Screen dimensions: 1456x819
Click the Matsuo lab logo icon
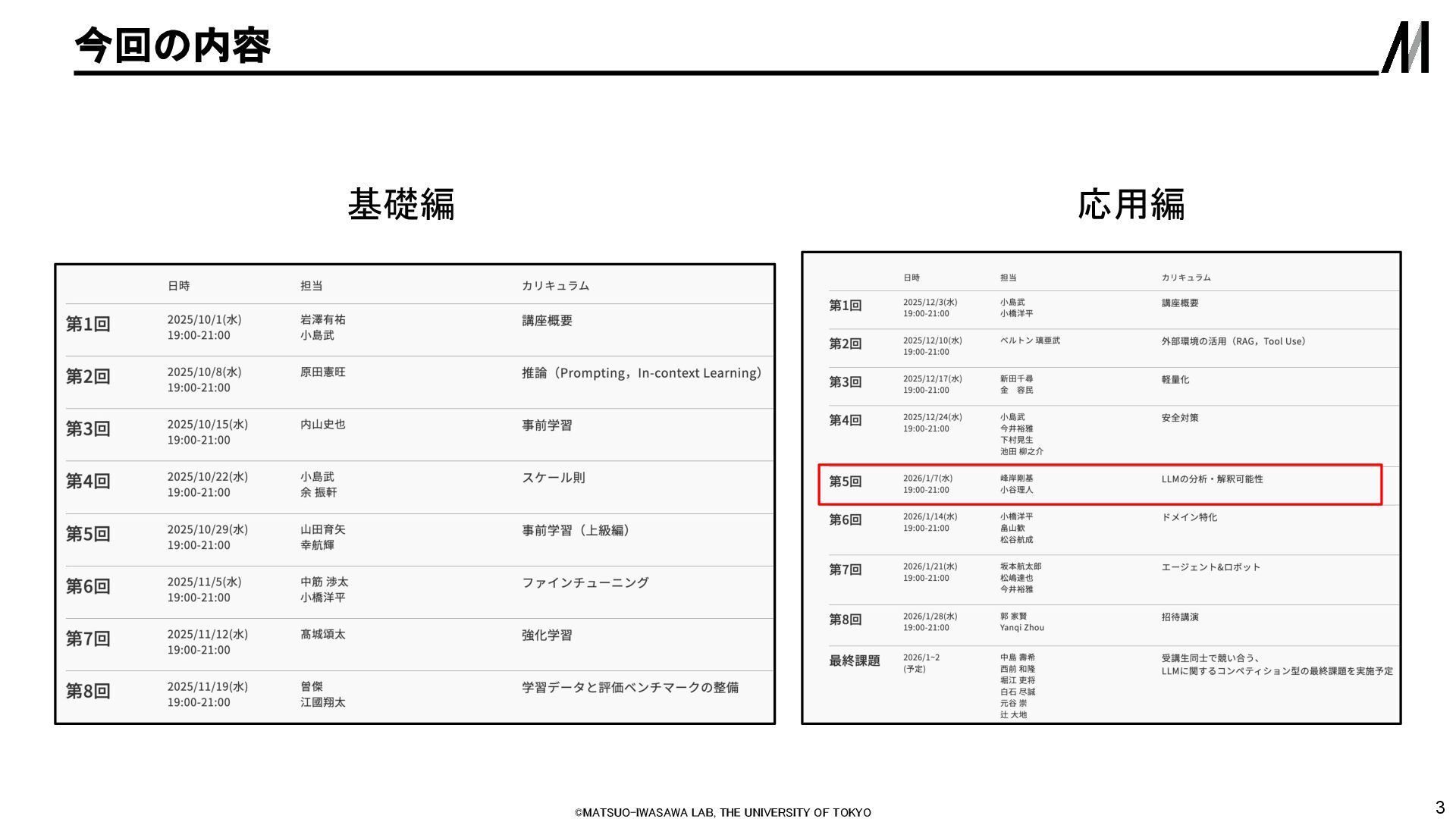point(1405,47)
